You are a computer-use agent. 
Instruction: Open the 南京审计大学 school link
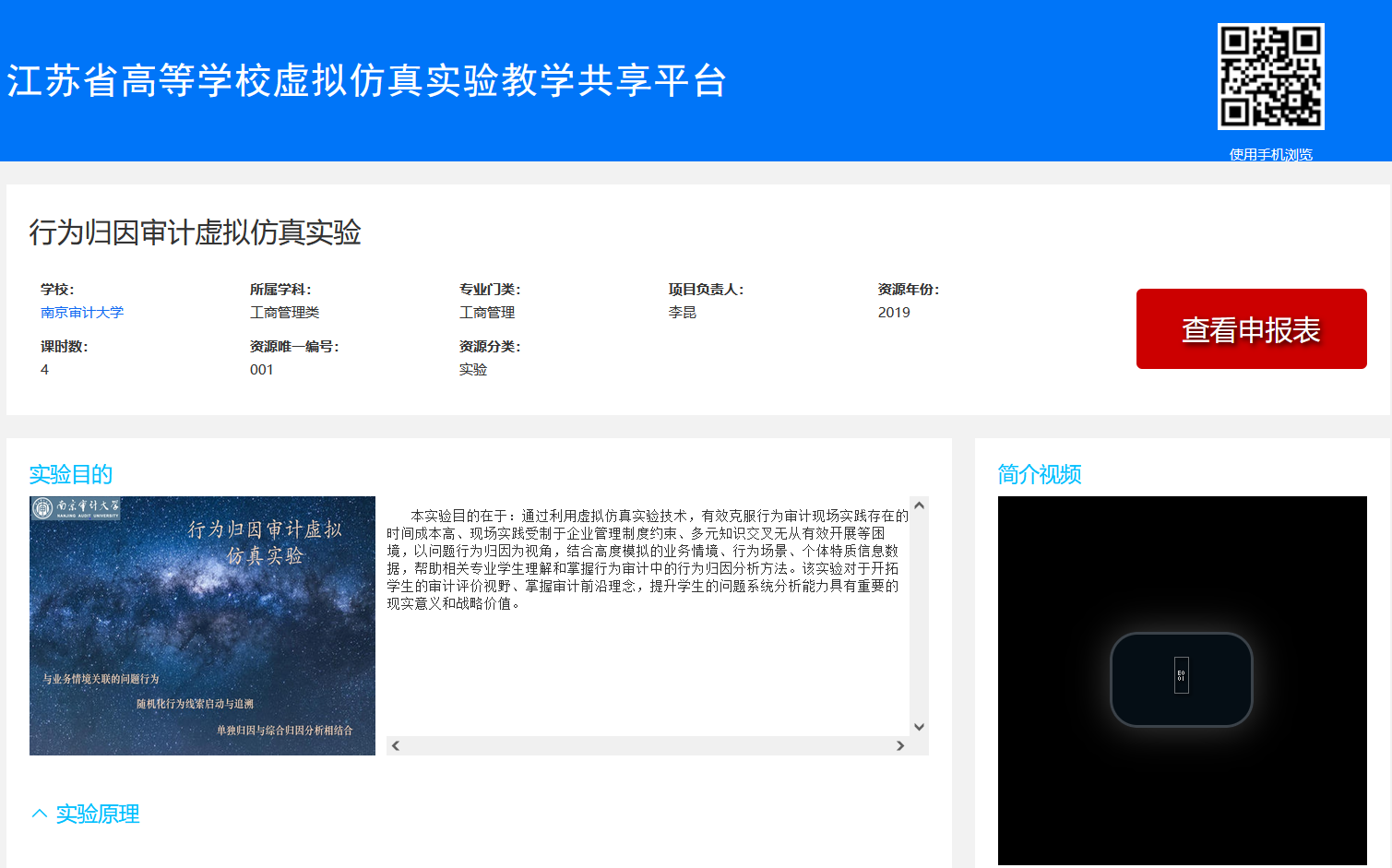[x=82, y=313]
